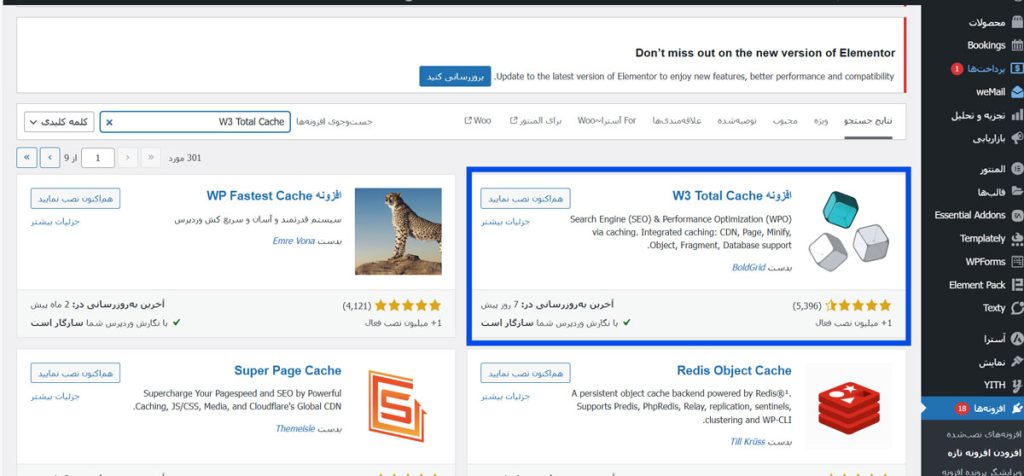Open the پرداخت‌ها sidebar menu

[986, 69]
